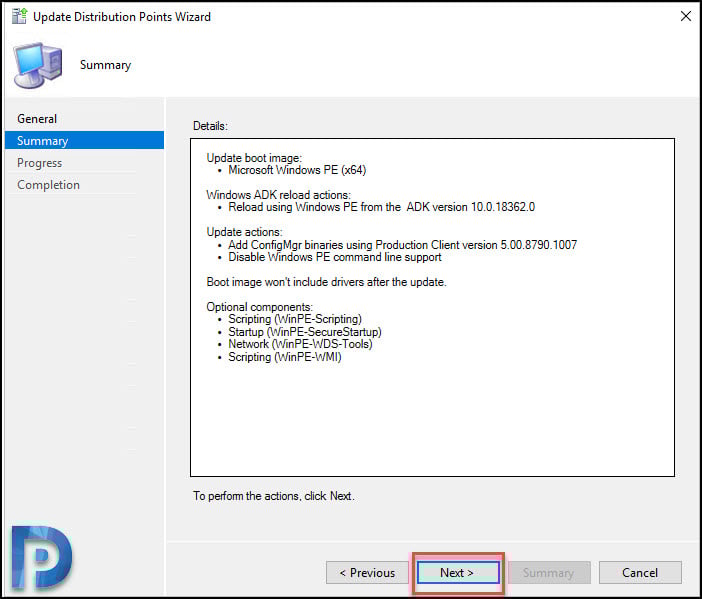The width and height of the screenshot is (702, 599).
Task: Click 'Disable Windows PE command line support'
Action: click(335, 257)
